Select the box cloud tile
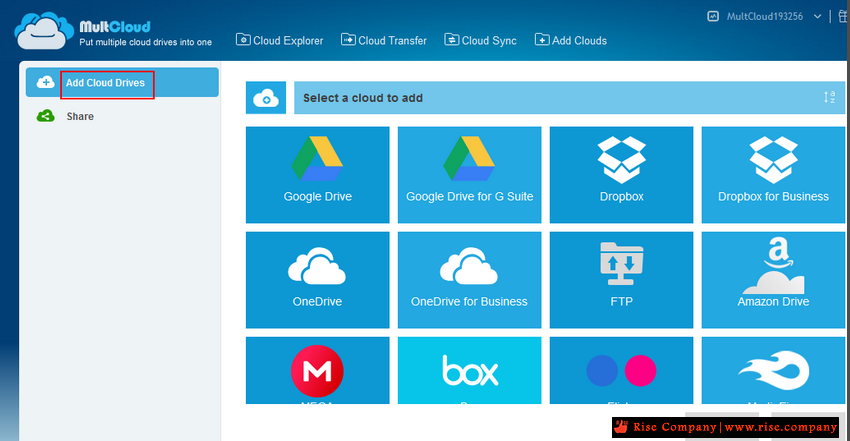The image size is (850, 441). [469, 371]
